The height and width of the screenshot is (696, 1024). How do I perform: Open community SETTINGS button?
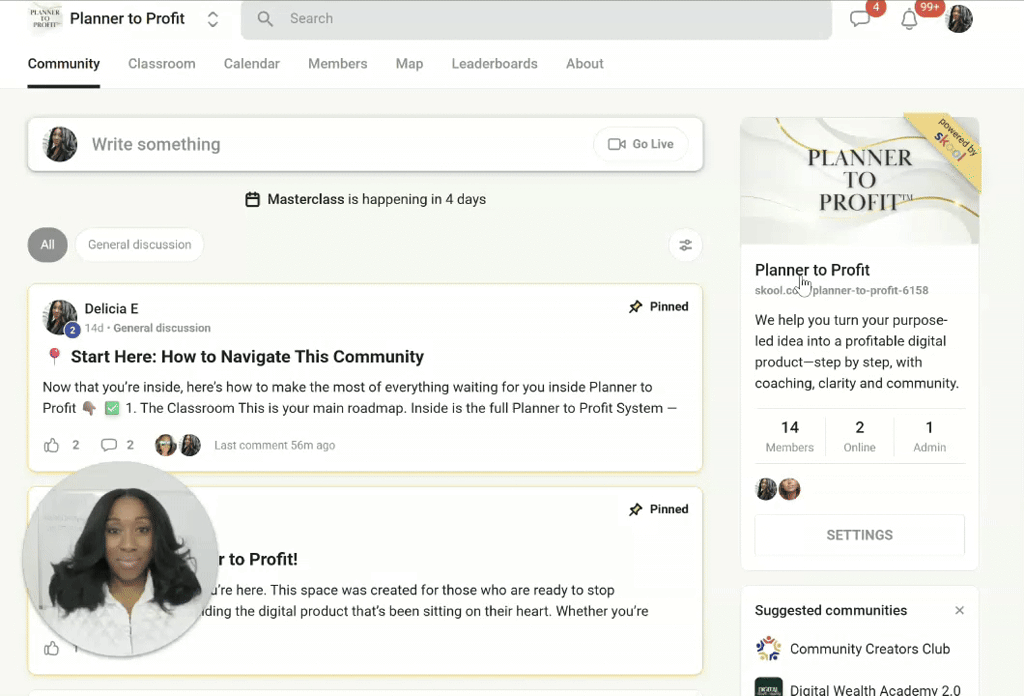point(859,535)
